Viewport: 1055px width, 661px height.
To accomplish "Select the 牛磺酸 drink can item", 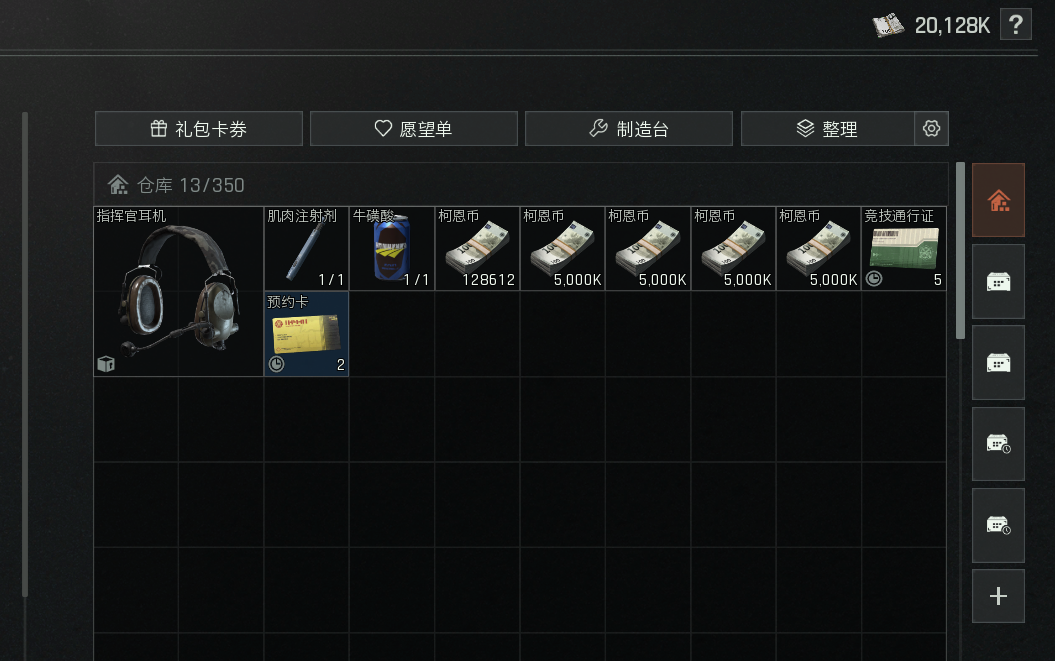I will click(x=392, y=248).
